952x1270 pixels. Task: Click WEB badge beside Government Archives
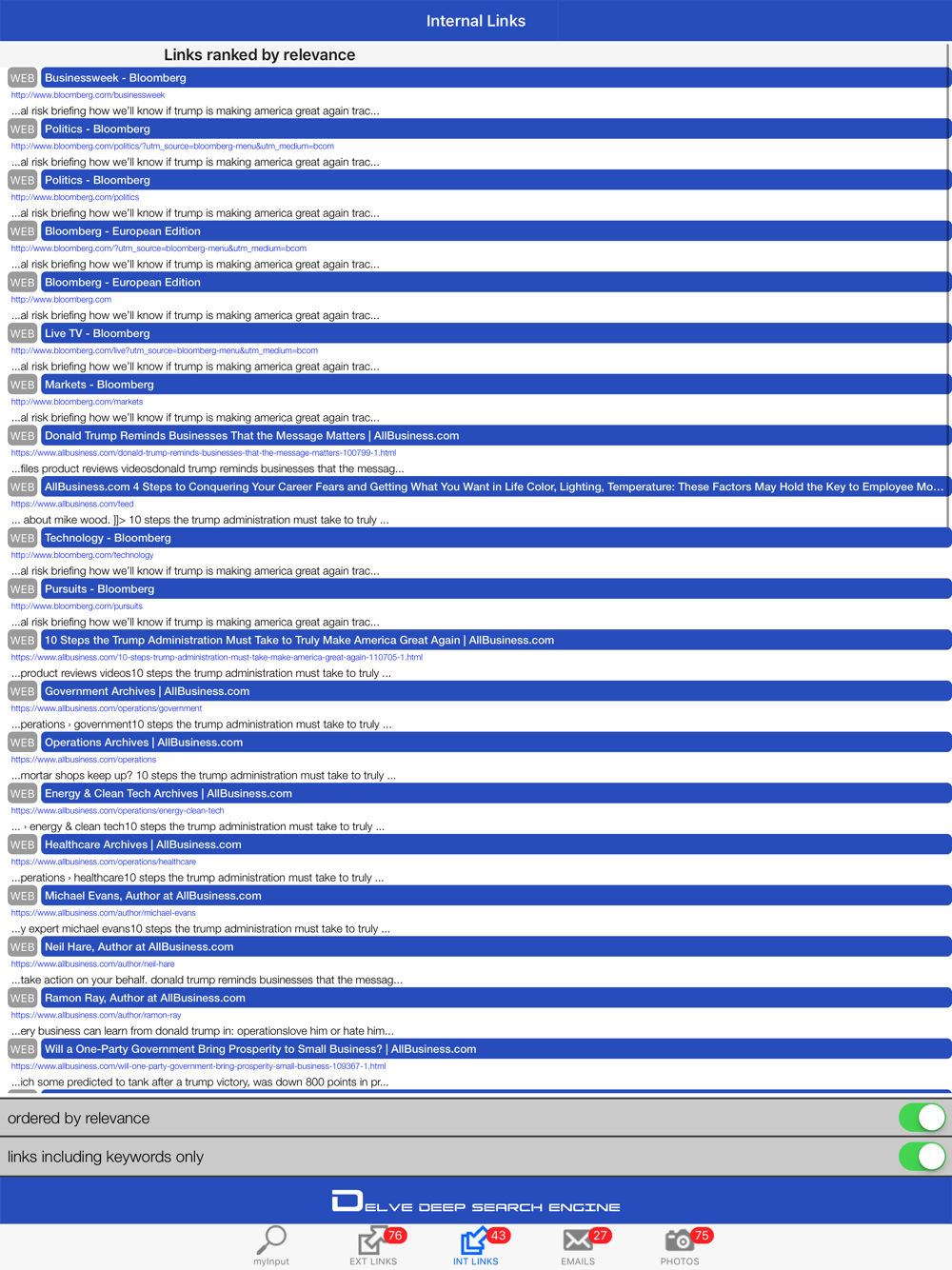(x=22, y=691)
